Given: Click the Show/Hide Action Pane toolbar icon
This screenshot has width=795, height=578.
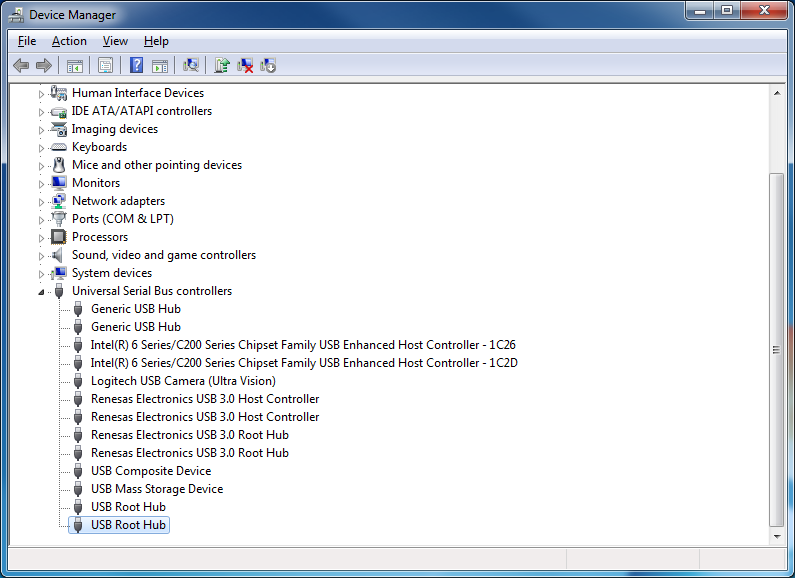Looking at the screenshot, I should (160, 66).
